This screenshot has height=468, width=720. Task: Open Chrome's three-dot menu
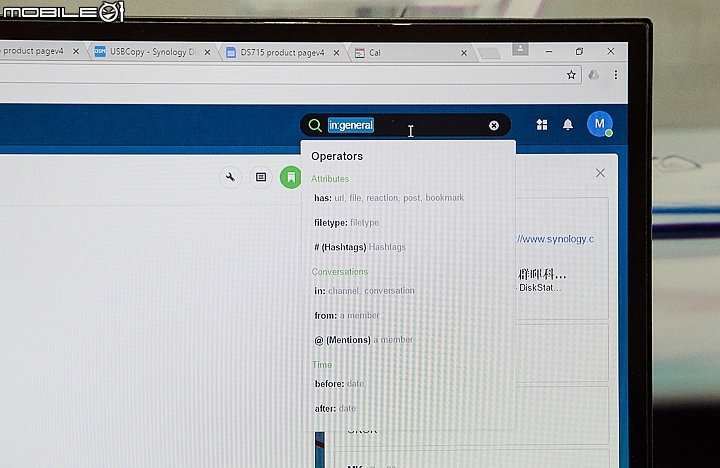[x=616, y=75]
